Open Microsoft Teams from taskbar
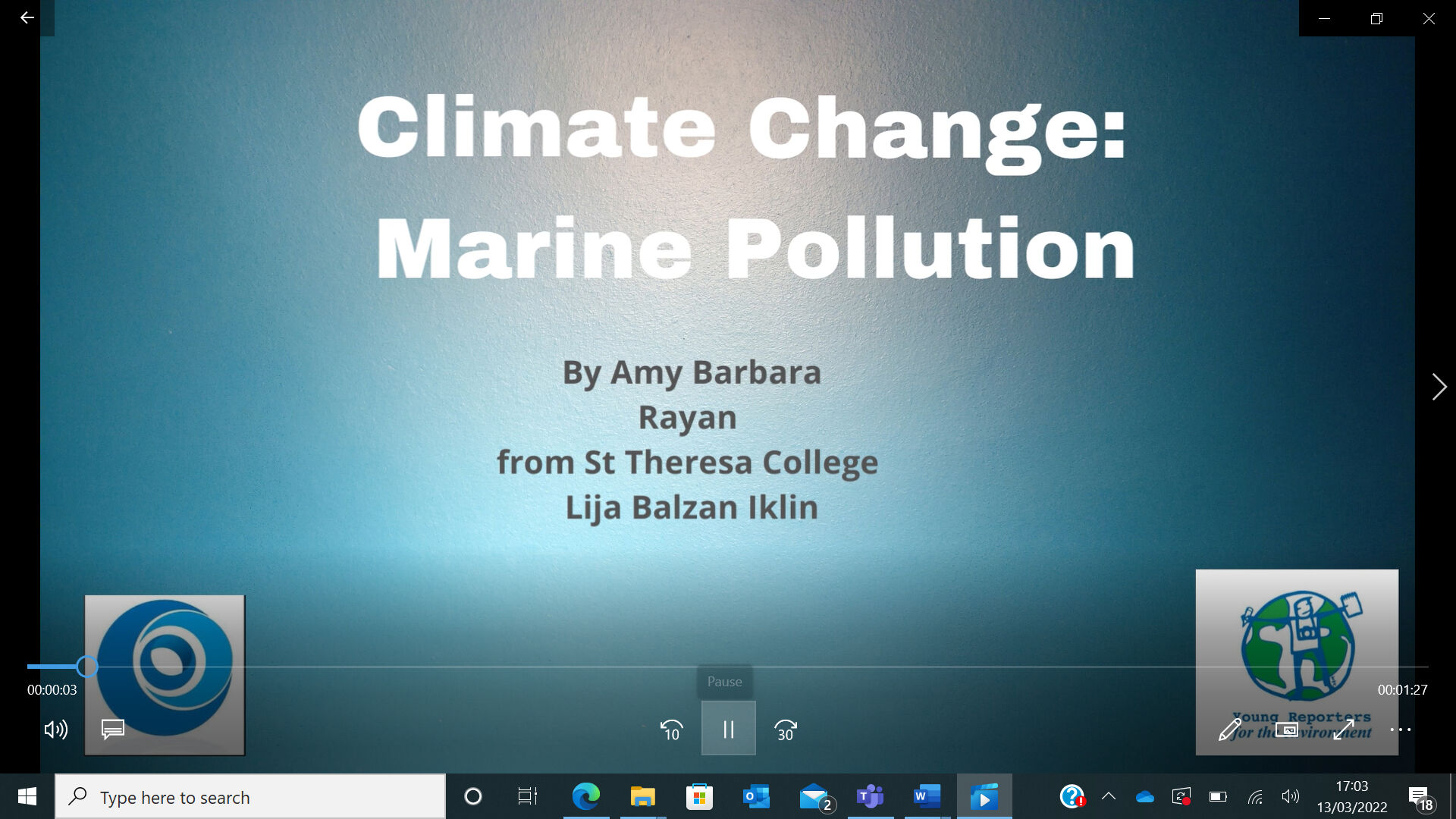 click(870, 797)
